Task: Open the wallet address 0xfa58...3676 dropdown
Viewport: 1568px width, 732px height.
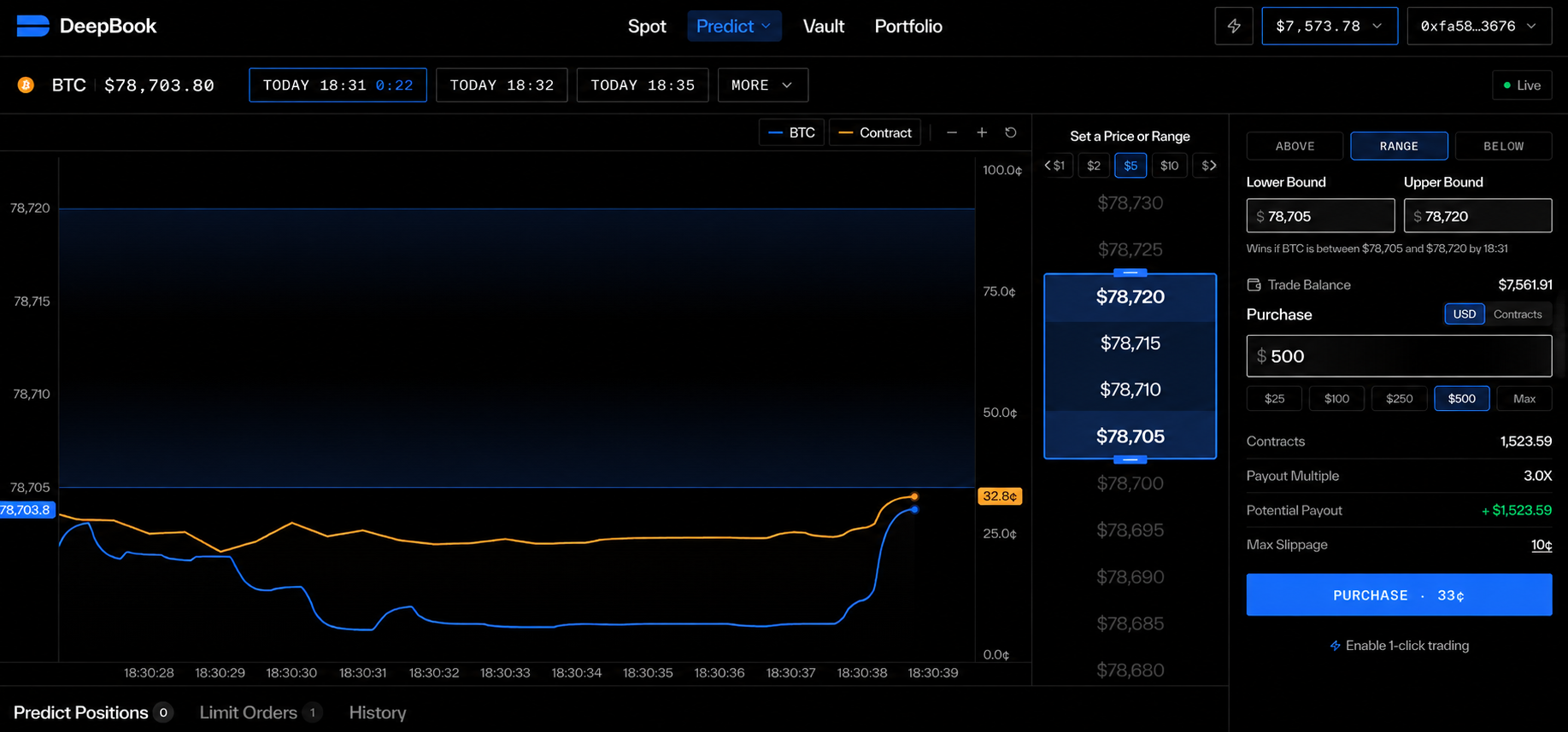Action: tap(1479, 26)
